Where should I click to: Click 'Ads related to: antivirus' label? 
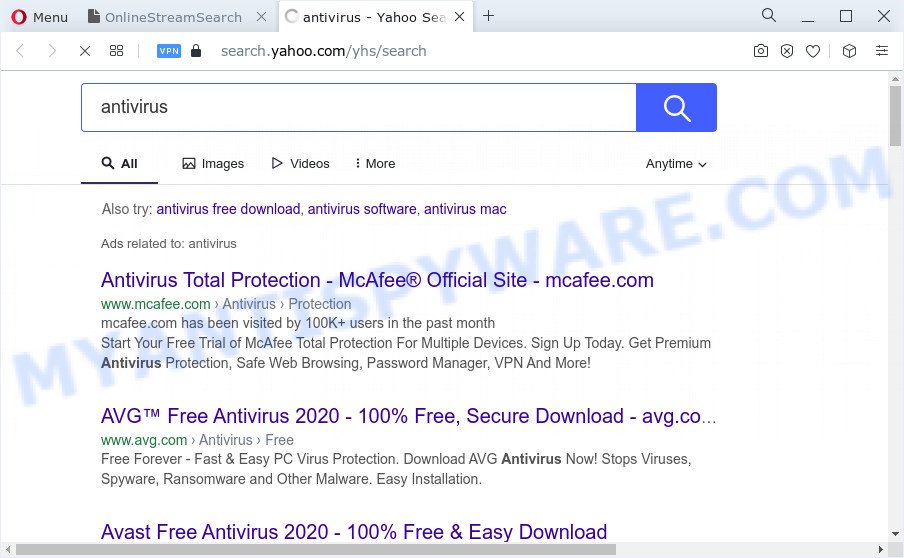click(168, 243)
